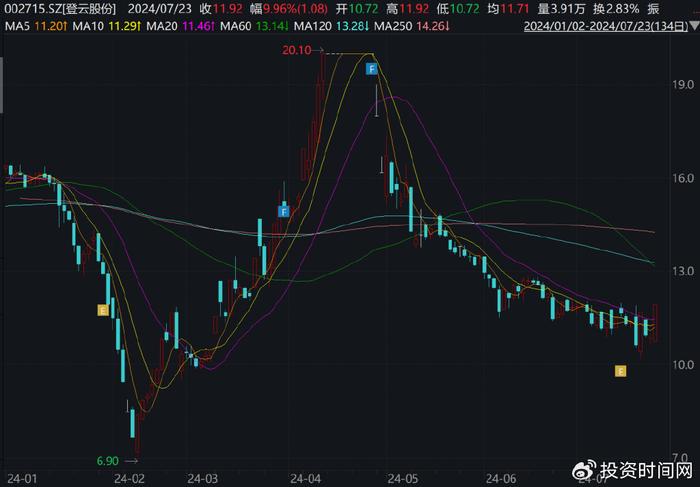Click the 24-01 date axis label

click(x=22, y=479)
